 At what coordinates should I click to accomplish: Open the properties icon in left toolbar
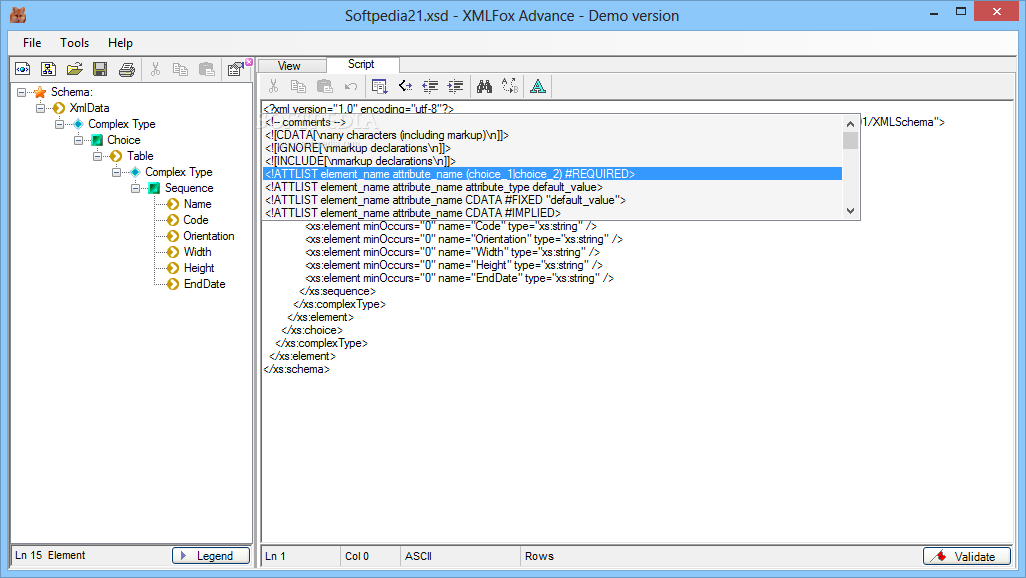point(234,69)
